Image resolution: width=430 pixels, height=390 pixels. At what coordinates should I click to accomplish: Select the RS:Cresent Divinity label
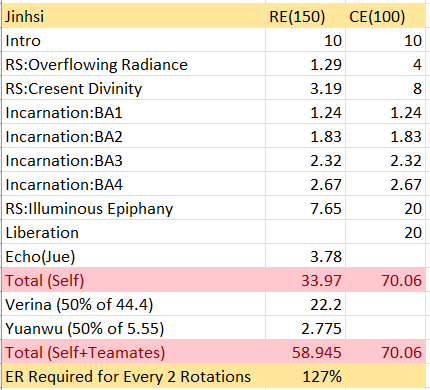(134, 88)
